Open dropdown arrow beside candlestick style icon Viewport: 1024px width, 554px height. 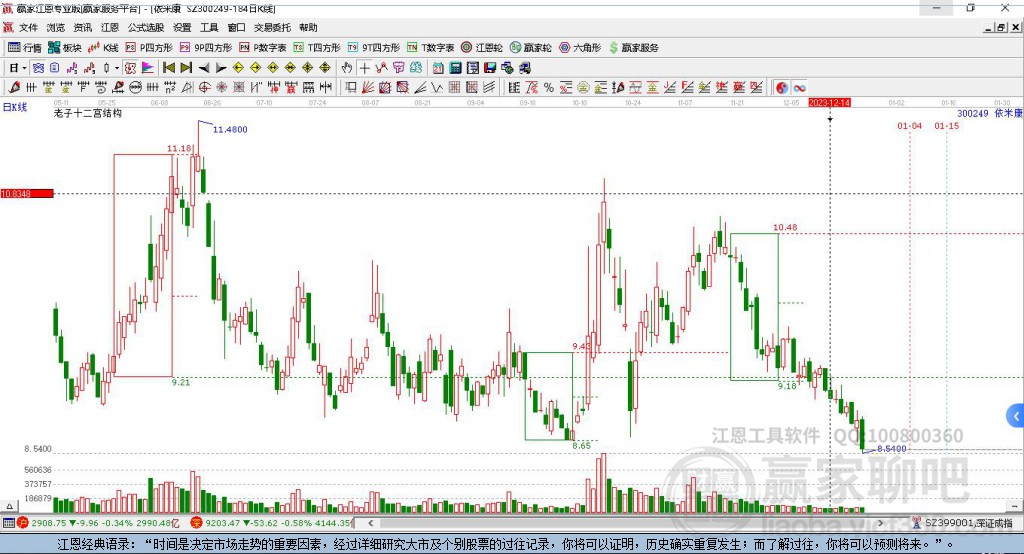tap(117, 68)
